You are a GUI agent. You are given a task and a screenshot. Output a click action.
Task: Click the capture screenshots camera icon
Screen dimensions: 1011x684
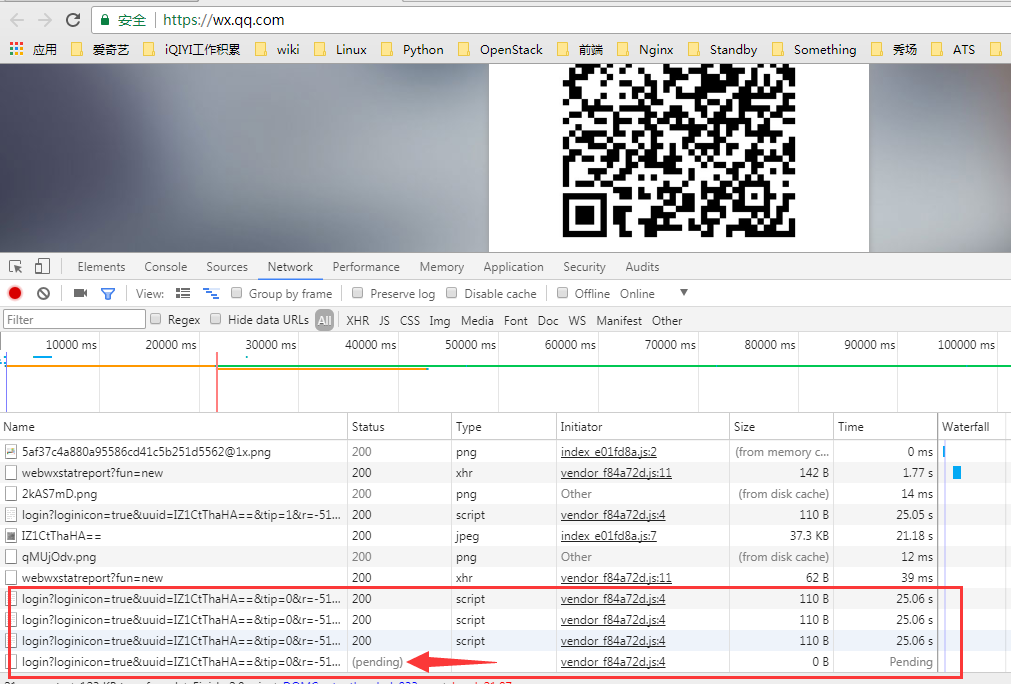[80, 293]
